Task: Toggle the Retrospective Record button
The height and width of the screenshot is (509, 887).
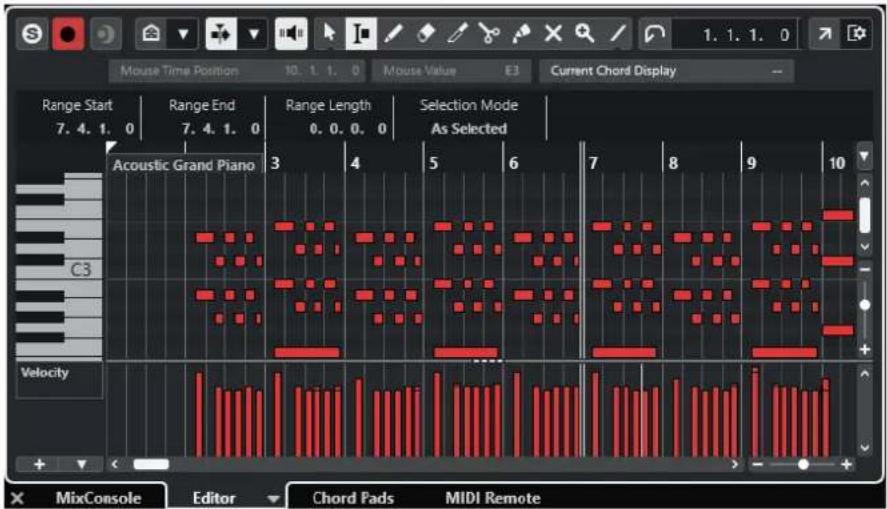Action: (x=105, y=34)
